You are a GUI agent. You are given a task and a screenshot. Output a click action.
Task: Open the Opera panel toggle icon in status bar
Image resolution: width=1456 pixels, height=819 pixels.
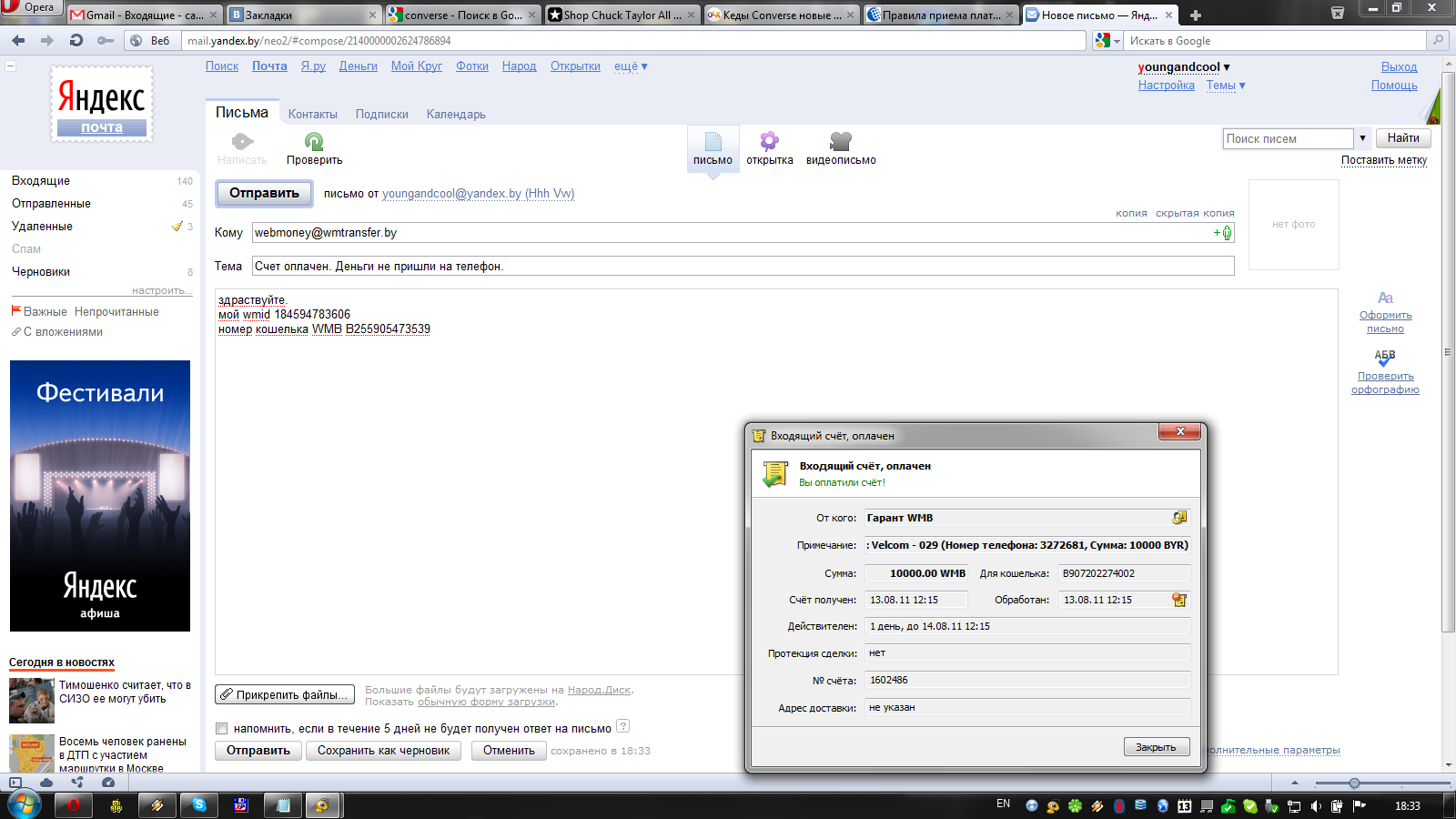tap(15, 783)
